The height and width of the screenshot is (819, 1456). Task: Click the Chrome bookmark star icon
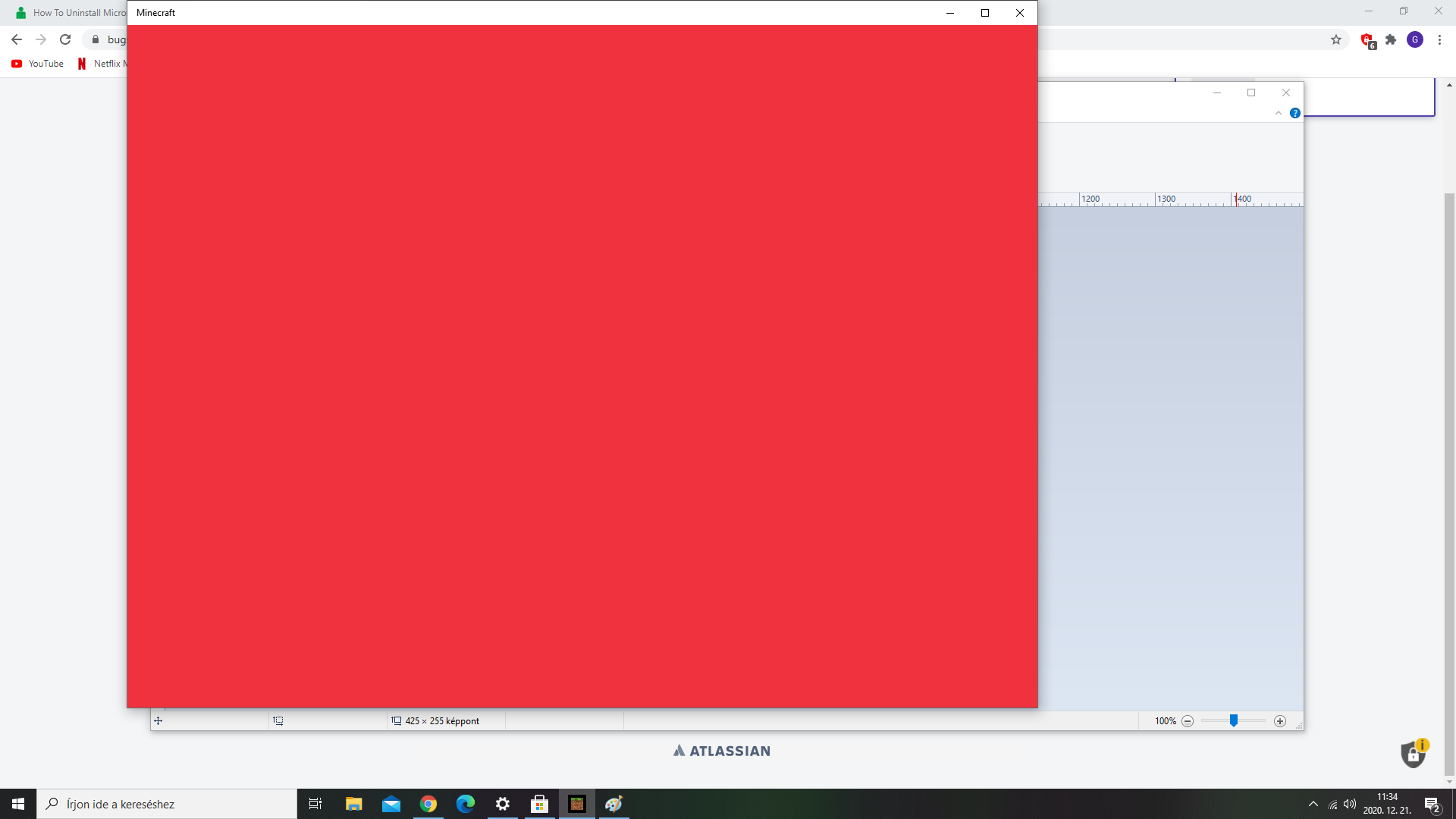pos(1336,39)
